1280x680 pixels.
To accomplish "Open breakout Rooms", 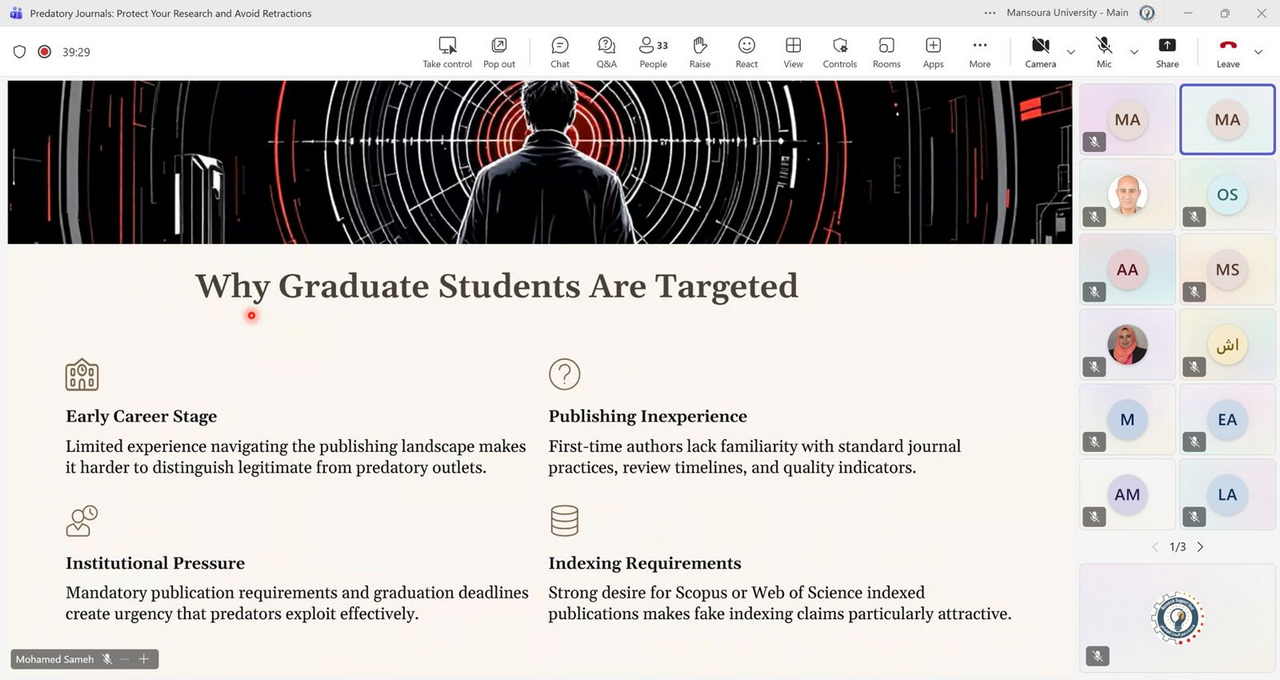I will pyautogui.click(x=886, y=51).
